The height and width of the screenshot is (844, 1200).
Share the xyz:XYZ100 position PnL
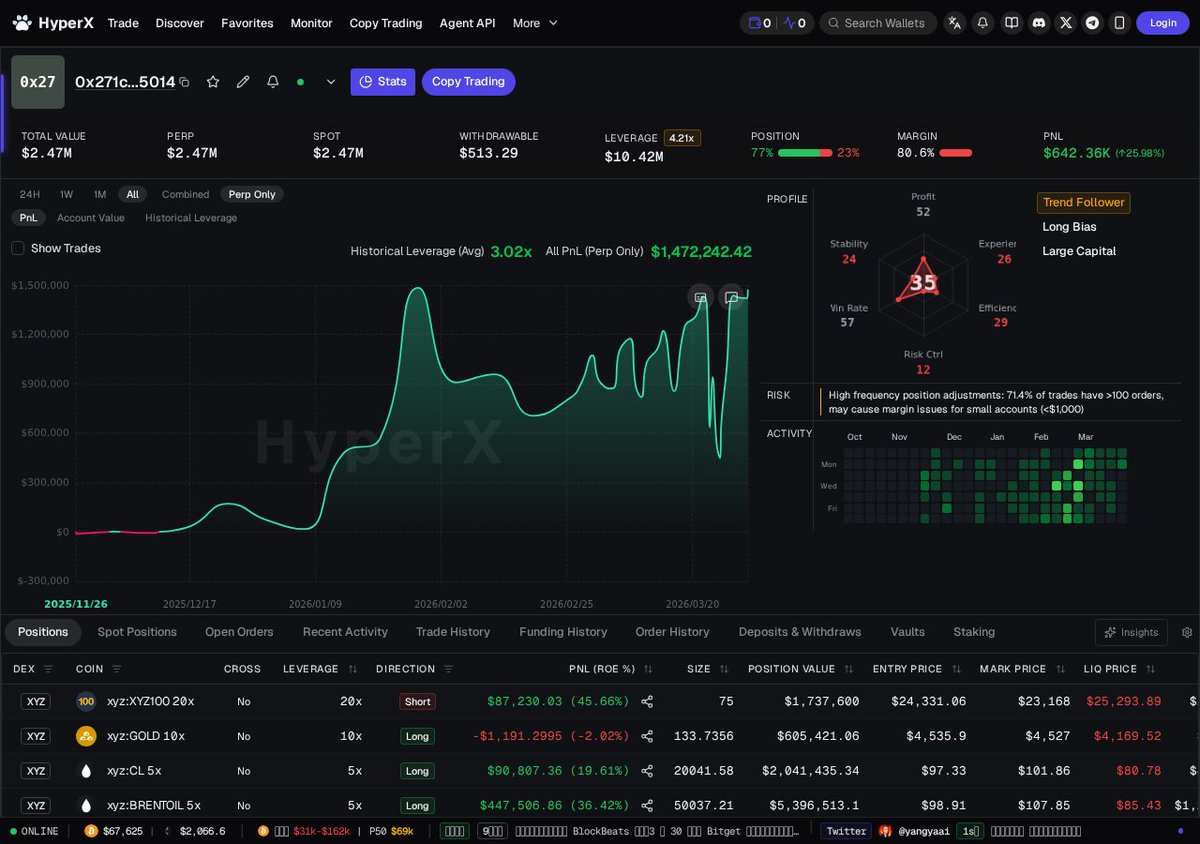pyautogui.click(x=647, y=702)
